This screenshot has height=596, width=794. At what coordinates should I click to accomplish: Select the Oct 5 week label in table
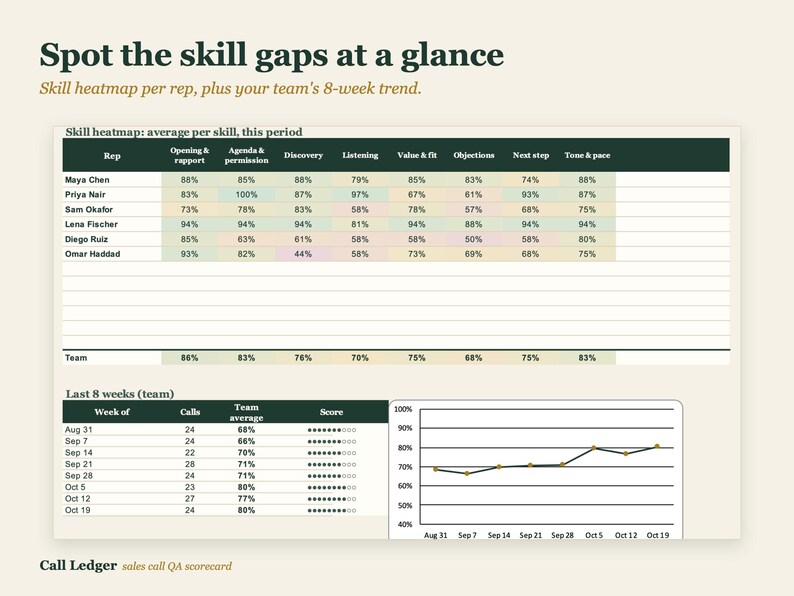75,487
